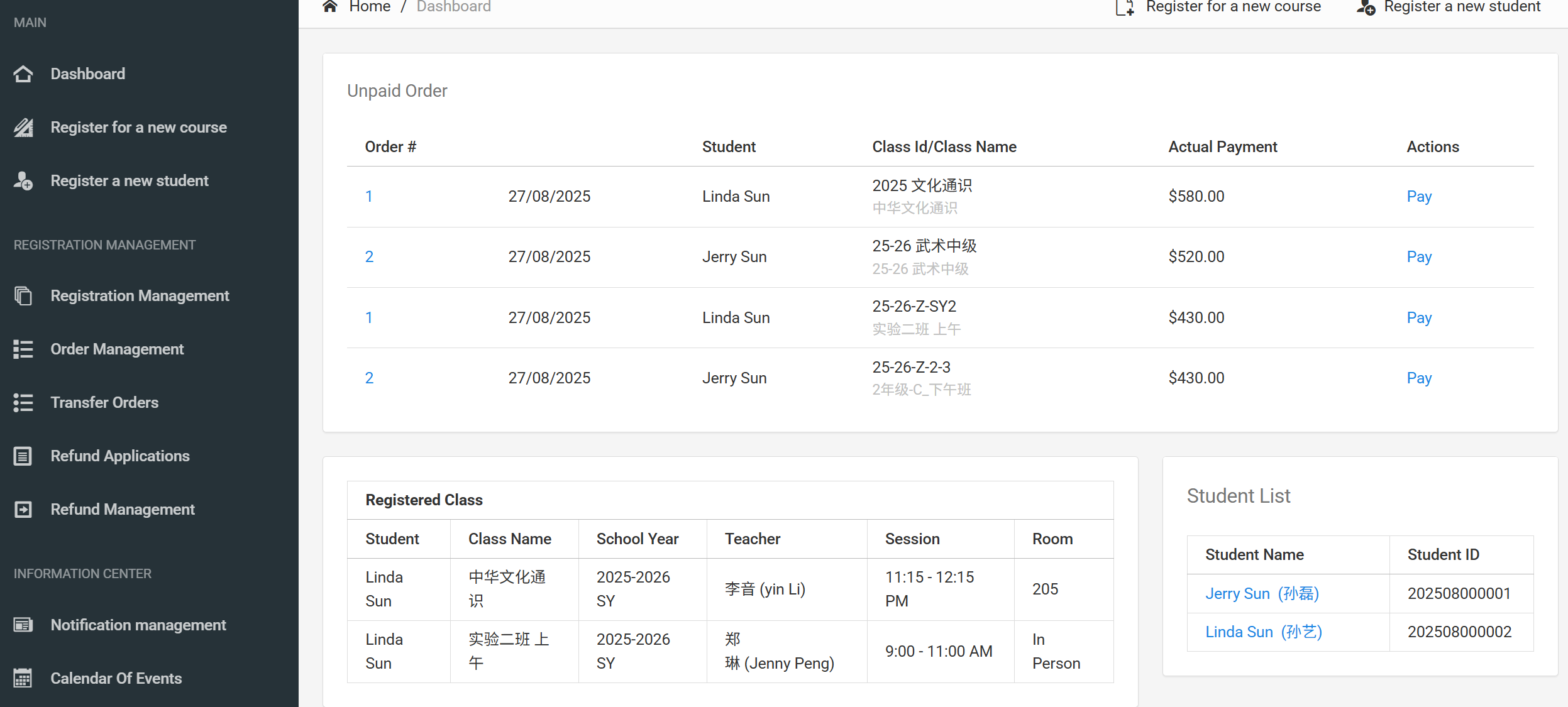1568x707 pixels.
Task: Click the Calendar Of Events icon
Action: 23,679
